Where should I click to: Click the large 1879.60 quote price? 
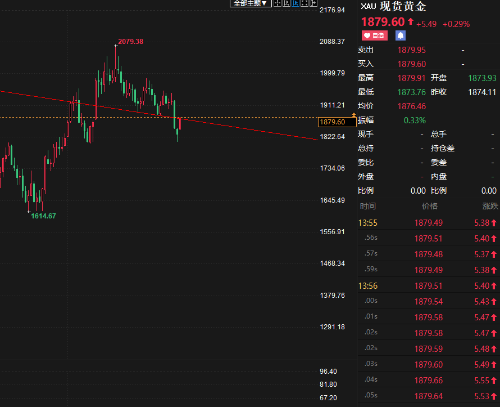(383, 22)
